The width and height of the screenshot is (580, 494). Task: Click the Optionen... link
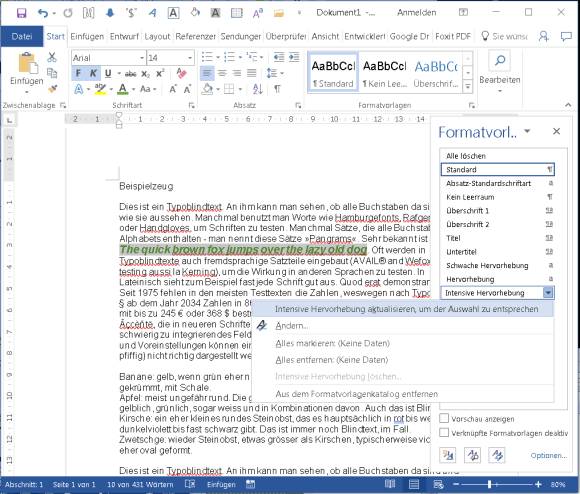pyautogui.click(x=549, y=456)
